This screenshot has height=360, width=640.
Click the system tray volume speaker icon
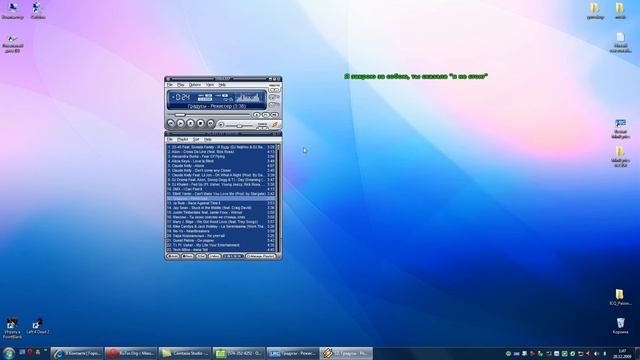click(x=597, y=353)
